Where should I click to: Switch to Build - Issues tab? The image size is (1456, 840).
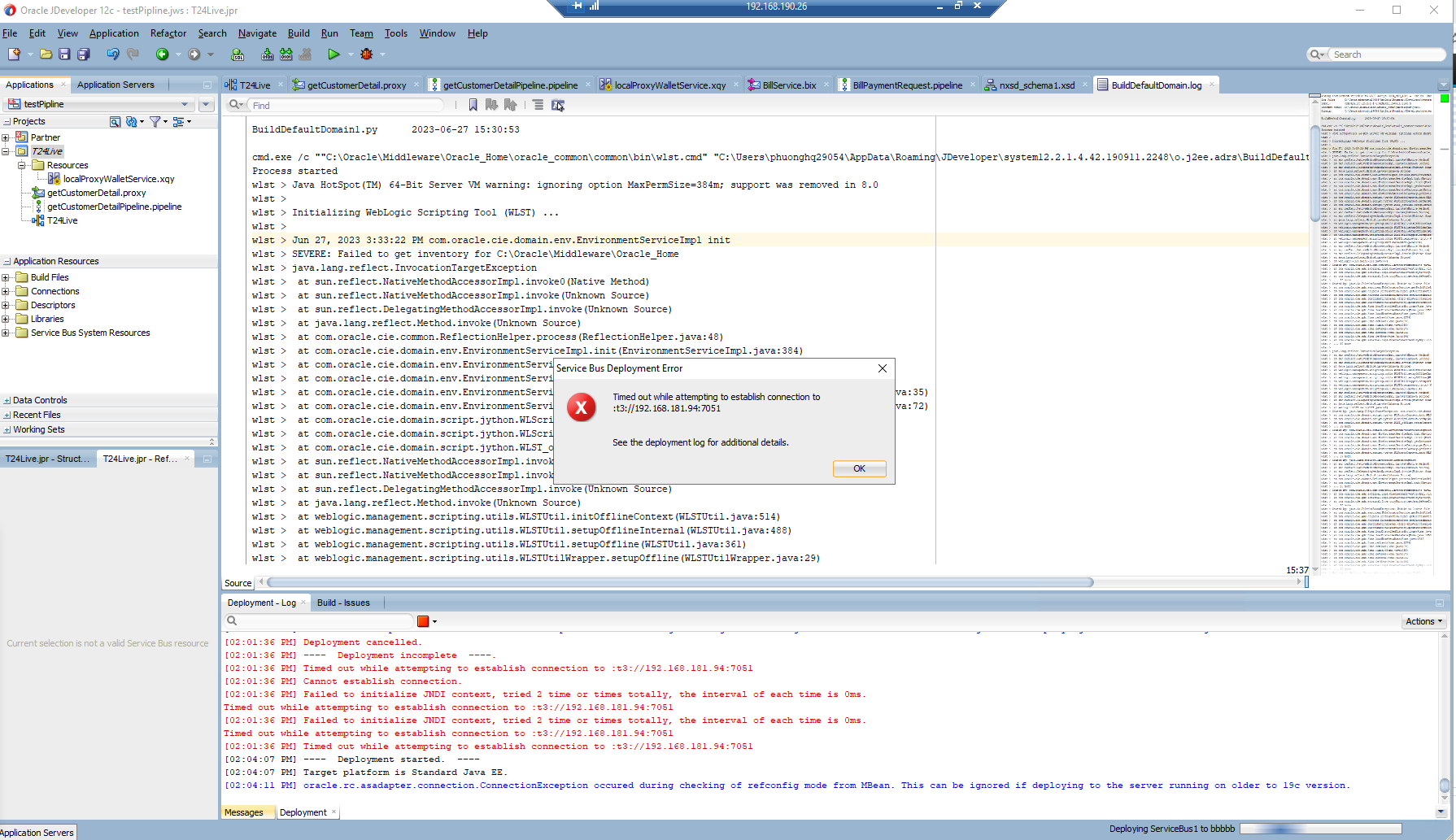pos(343,603)
